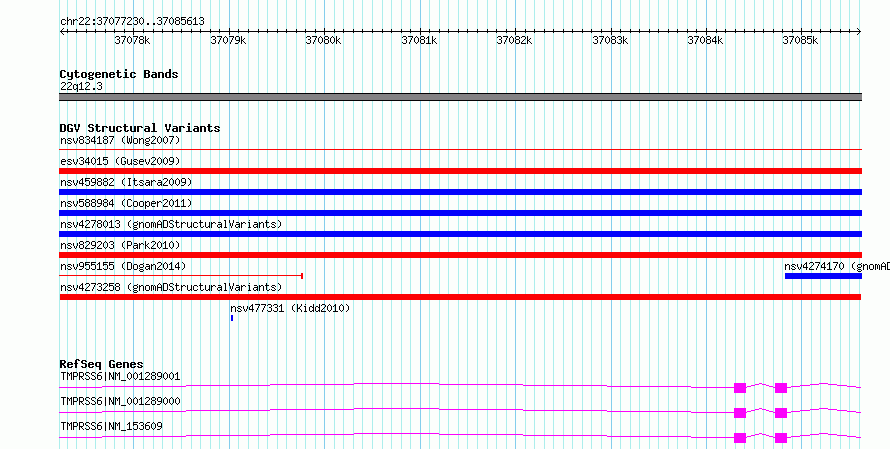Select the short blue nsv4274170 variant bar
This screenshot has width=890, height=449.
[x=823, y=276]
